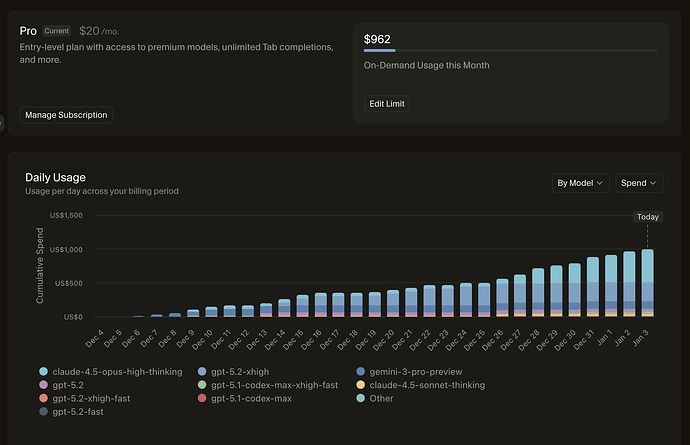Image resolution: width=690 pixels, height=445 pixels.
Task: Select the Dec 30 usage bar
Action: (x=575, y=290)
